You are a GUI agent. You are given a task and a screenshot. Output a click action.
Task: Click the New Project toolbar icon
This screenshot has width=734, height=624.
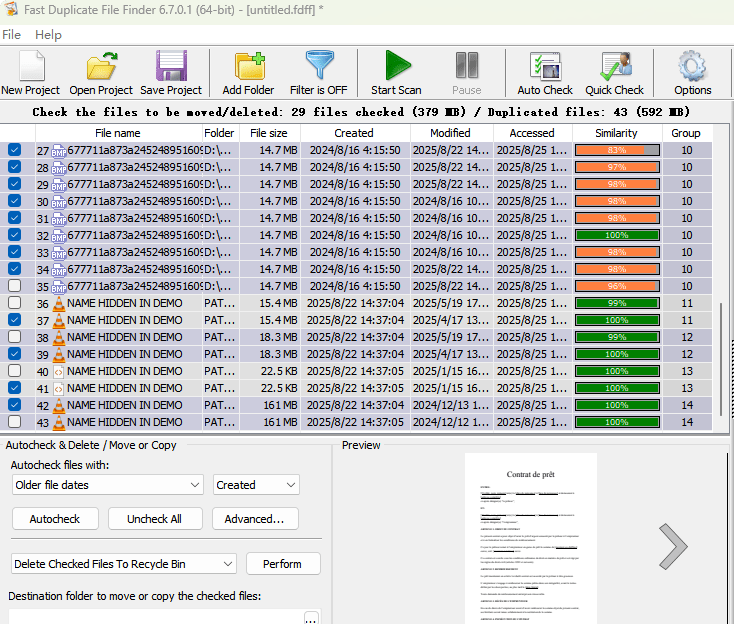click(31, 66)
